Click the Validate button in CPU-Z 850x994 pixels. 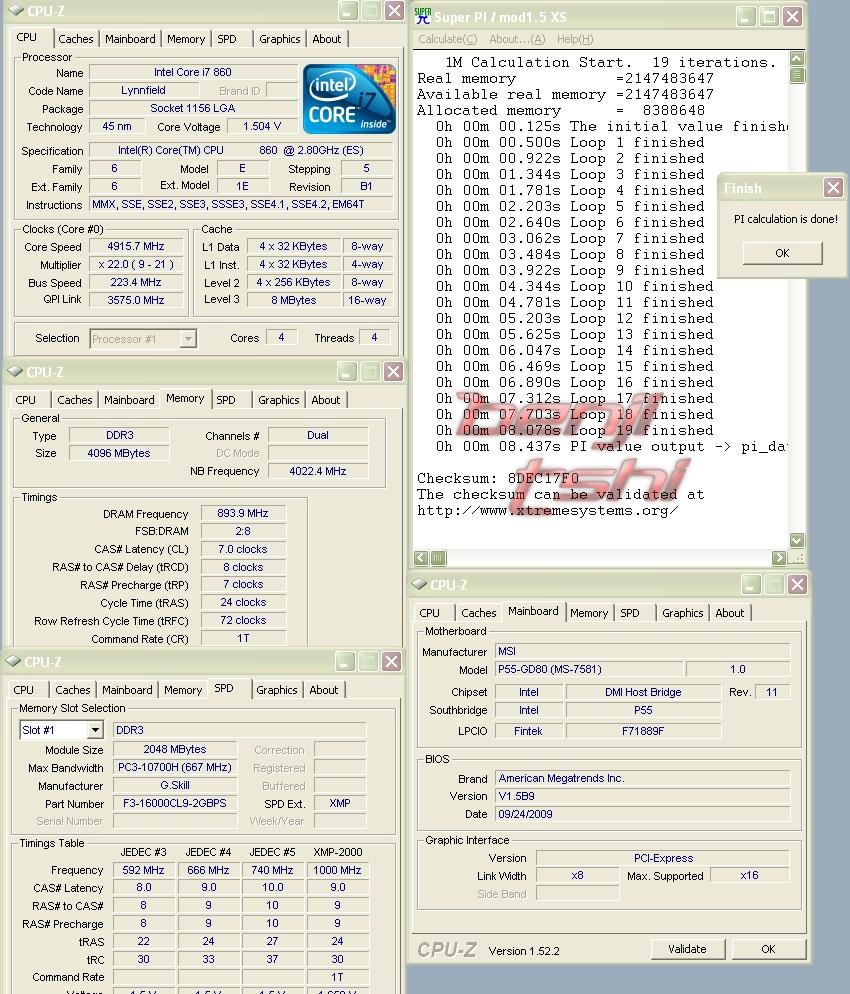pos(687,949)
